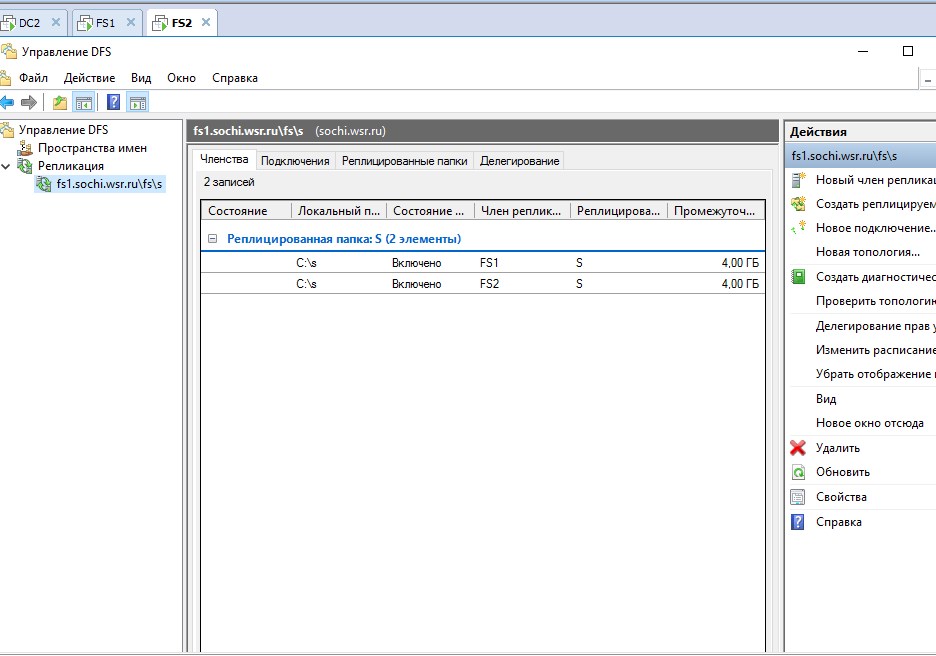
Task: Open the Справка menu
Action: pyautogui.click(x=235, y=78)
